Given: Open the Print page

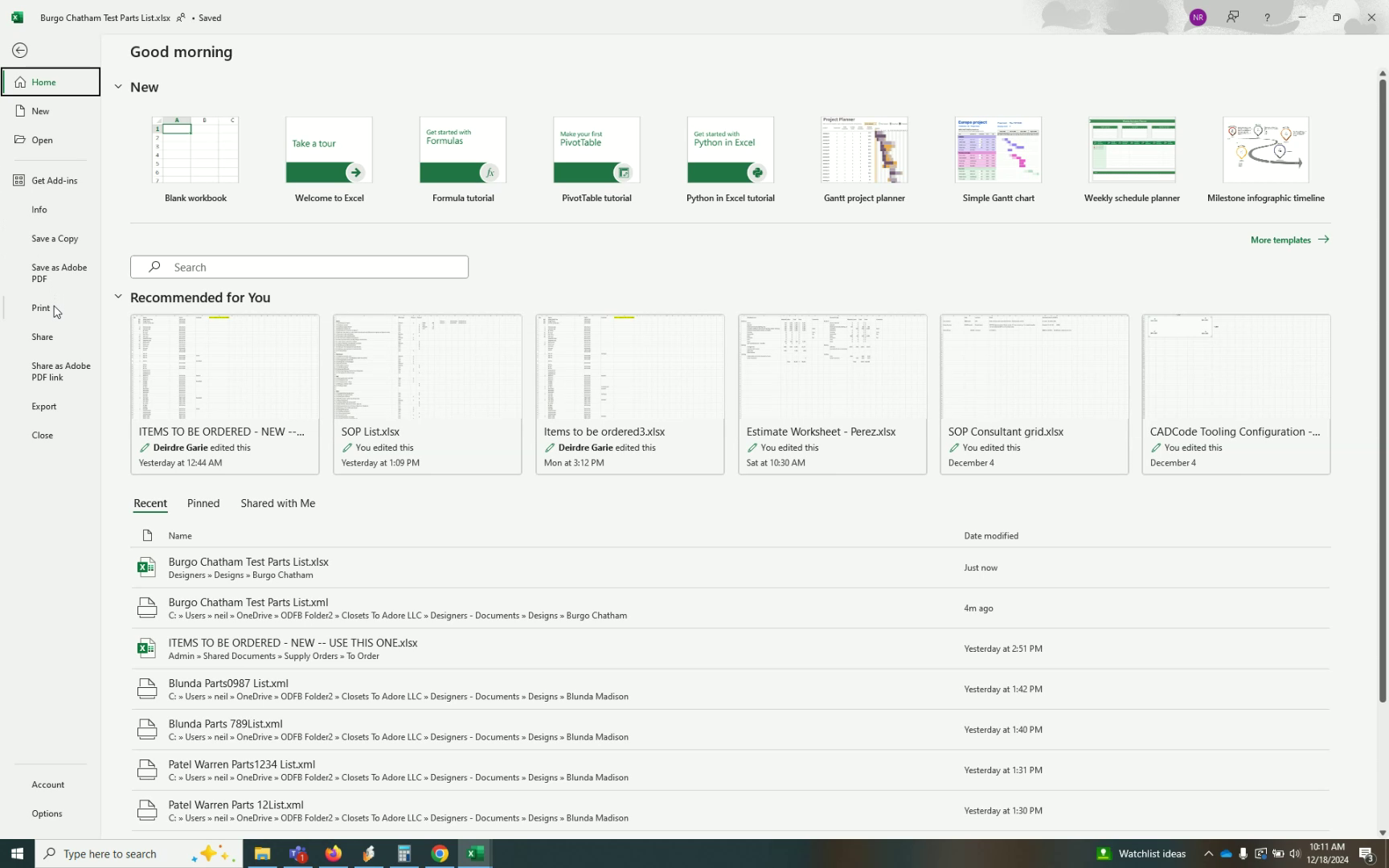Looking at the screenshot, I should 51,309.
